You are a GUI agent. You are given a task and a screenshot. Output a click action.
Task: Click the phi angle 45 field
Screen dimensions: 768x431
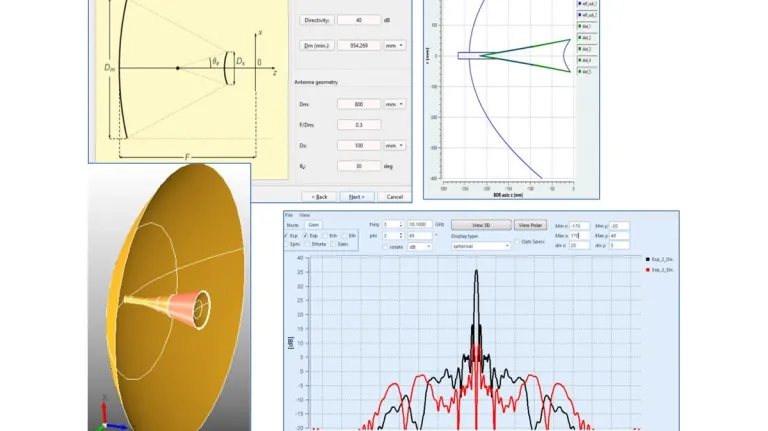[x=420, y=236]
